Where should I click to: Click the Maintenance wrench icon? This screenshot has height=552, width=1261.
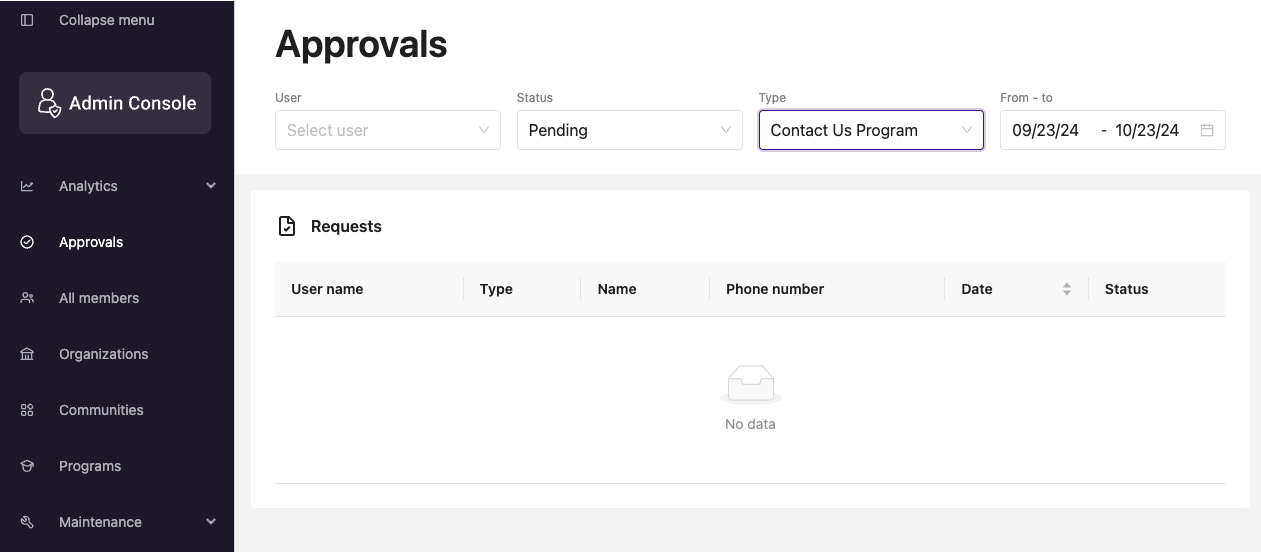(x=27, y=522)
